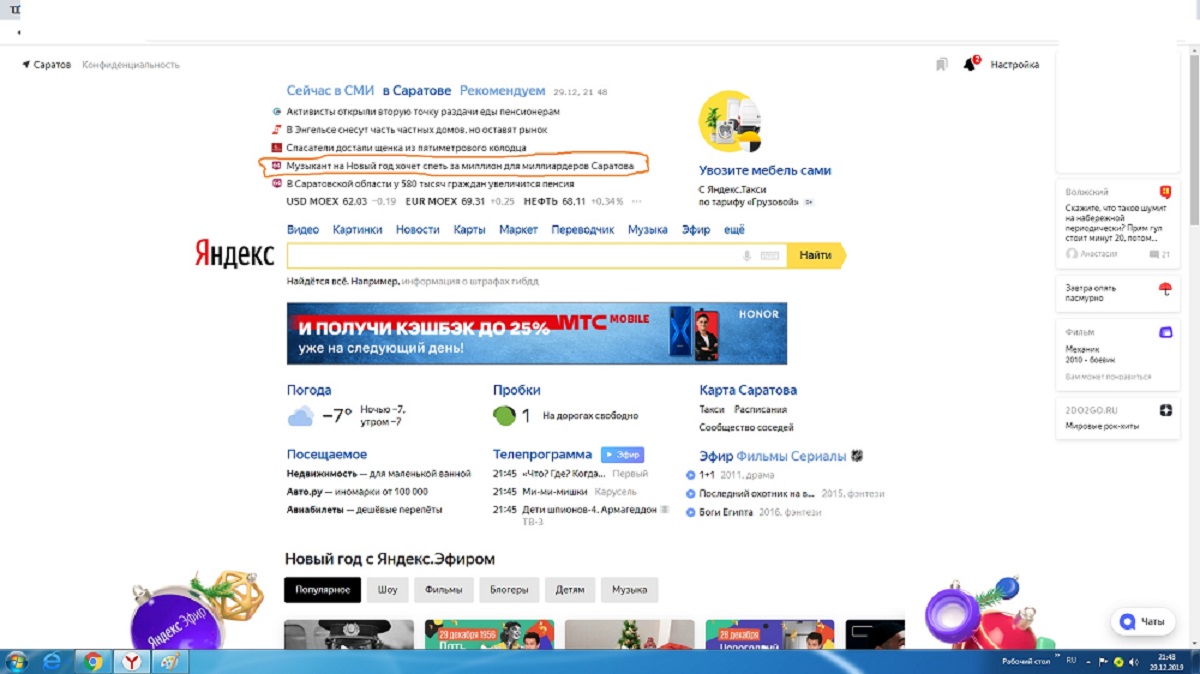Launch Internet Explorer from the taskbar
The width and height of the screenshot is (1200, 674).
pyautogui.click(x=53, y=661)
